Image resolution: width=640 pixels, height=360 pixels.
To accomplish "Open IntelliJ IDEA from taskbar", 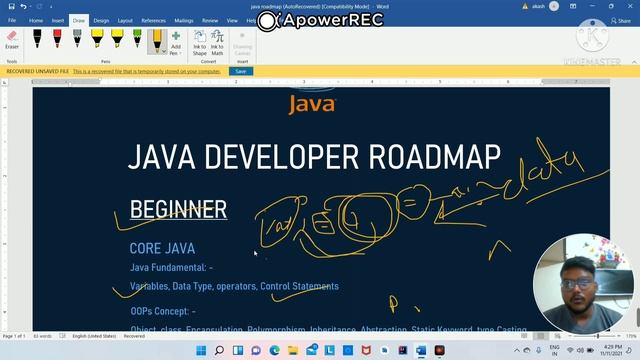I will (x=403, y=350).
